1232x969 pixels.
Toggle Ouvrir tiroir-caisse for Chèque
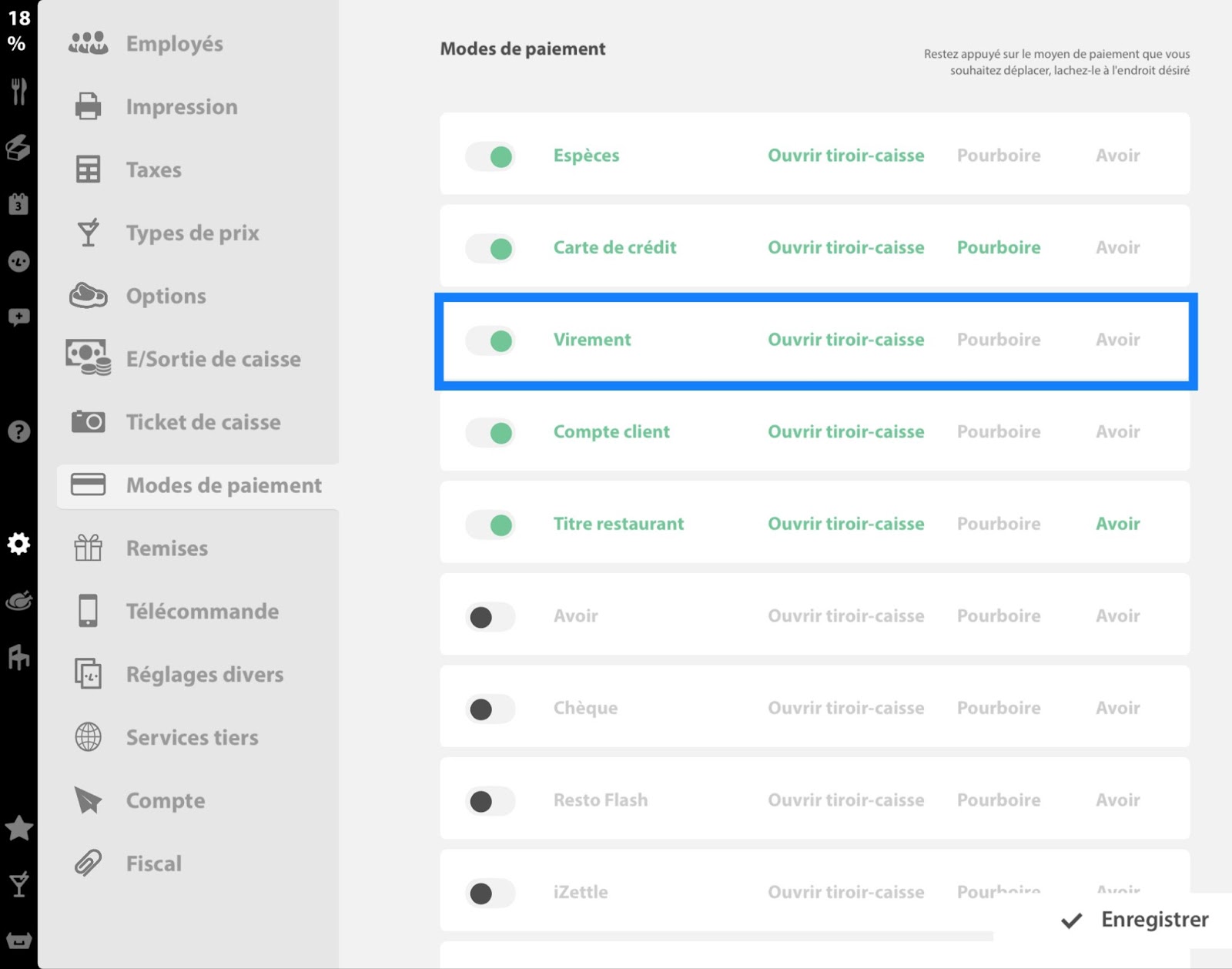tap(845, 708)
